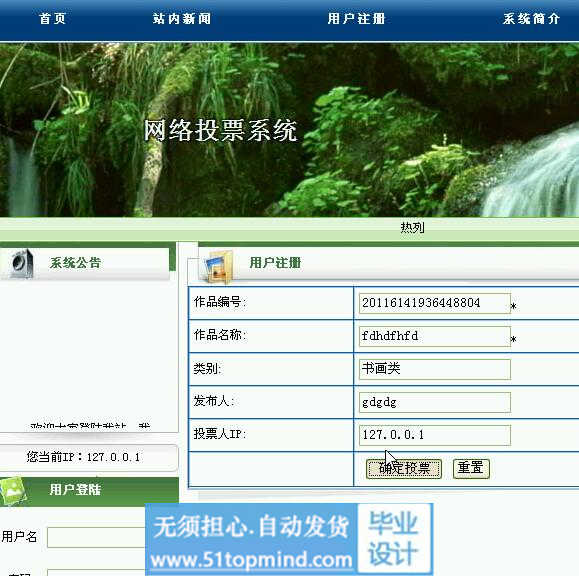Click the 投票人IP field
579x576 pixels.
click(x=435, y=435)
